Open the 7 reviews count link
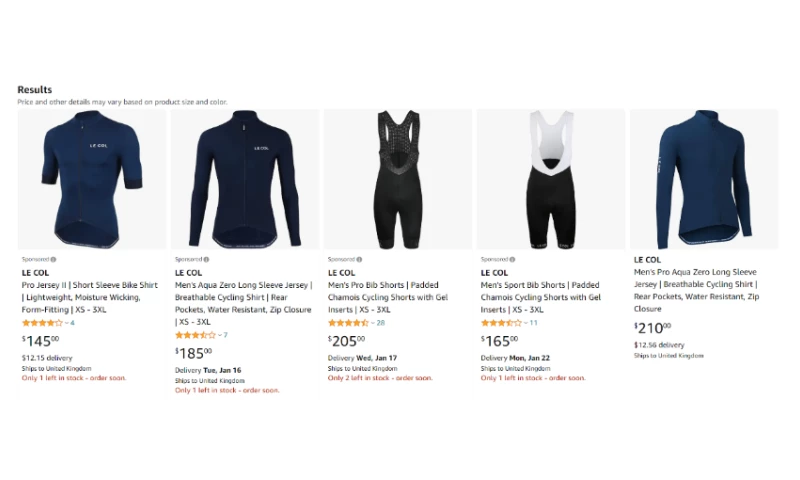 [226, 335]
